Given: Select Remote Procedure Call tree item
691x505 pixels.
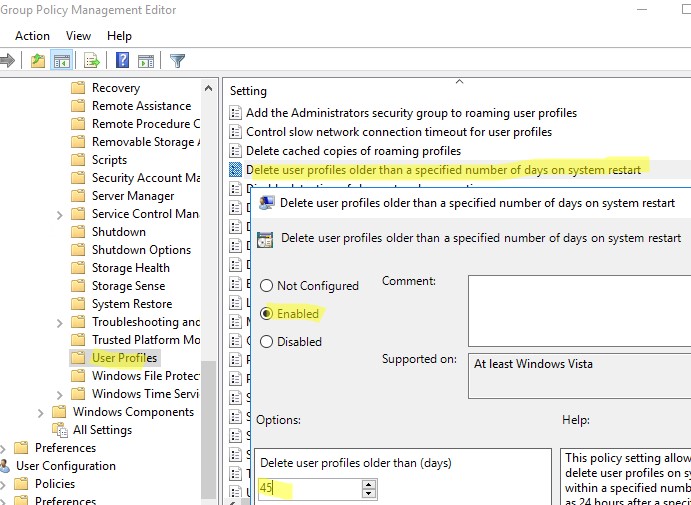Looking at the screenshot, I should pos(145,124).
